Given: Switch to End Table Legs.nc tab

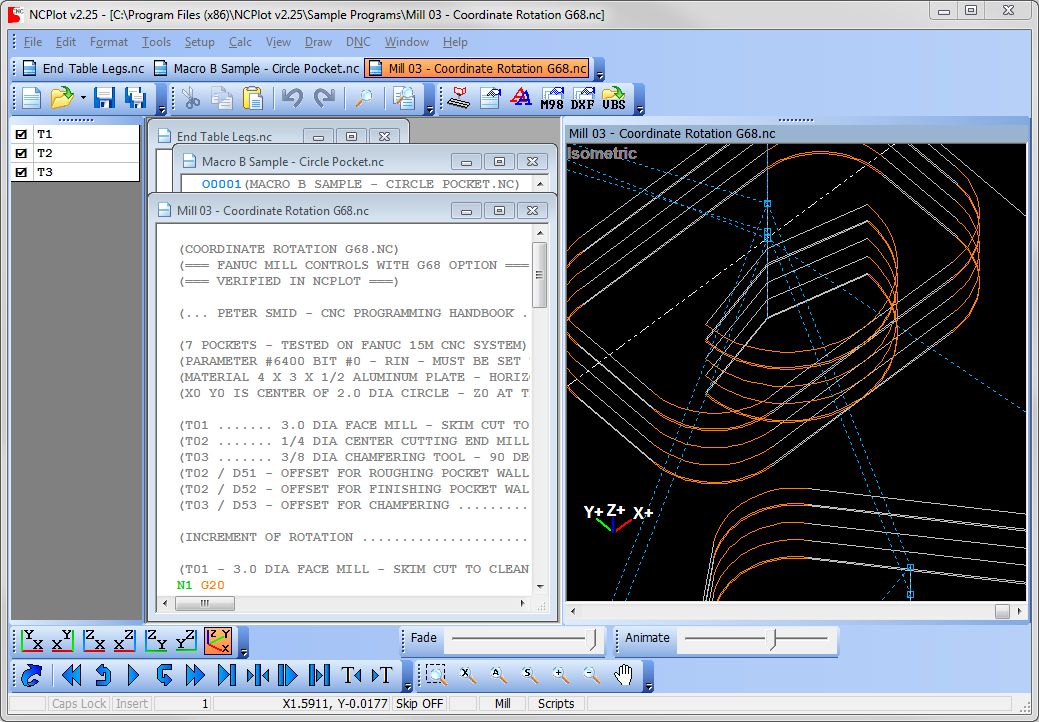Looking at the screenshot, I should [83, 68].
